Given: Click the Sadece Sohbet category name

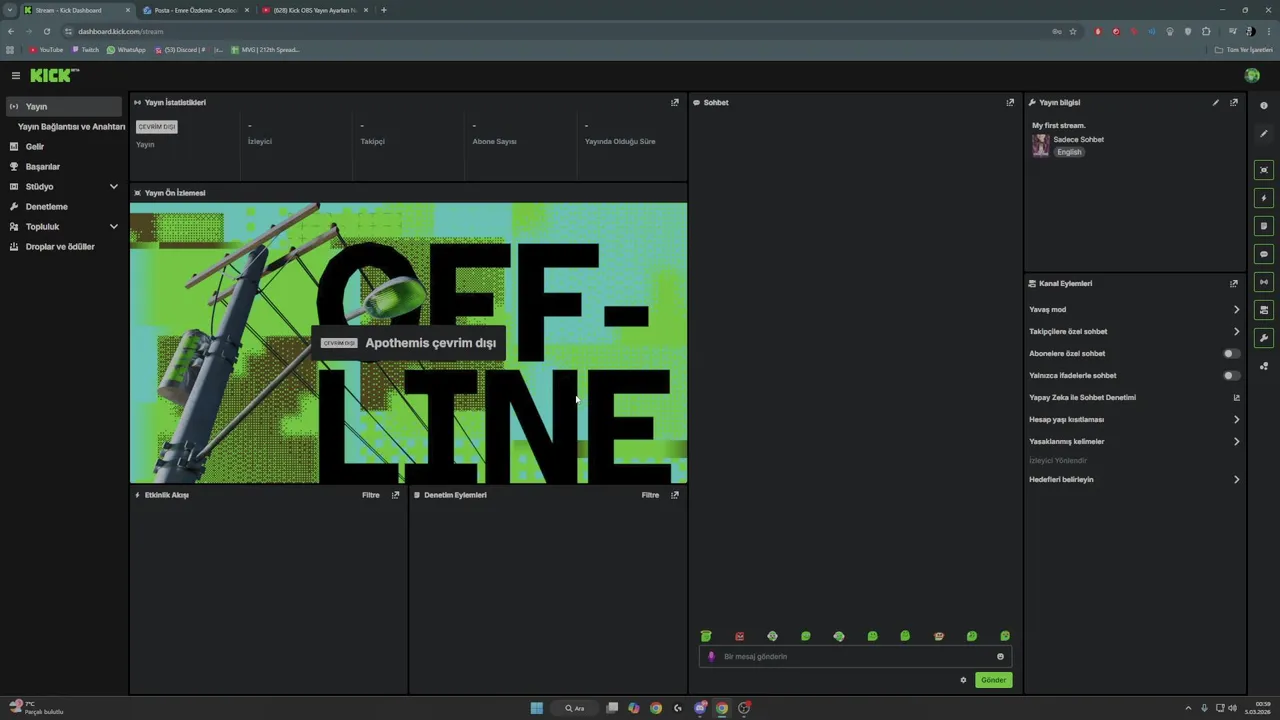Looking at the screenshot, I should [1078, 139].
